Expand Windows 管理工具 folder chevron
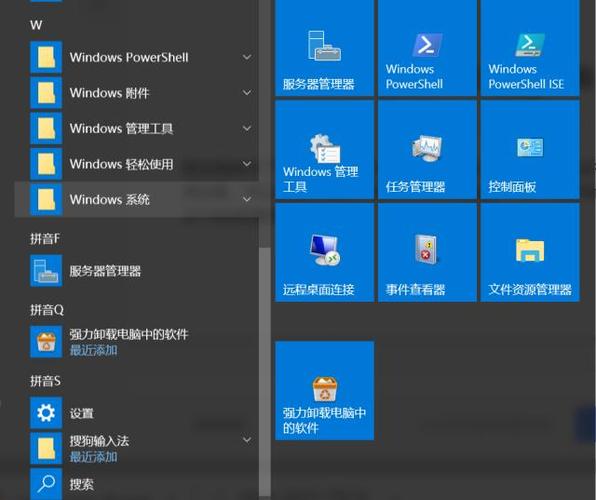 pyautogui.click(x=247, y=129)
